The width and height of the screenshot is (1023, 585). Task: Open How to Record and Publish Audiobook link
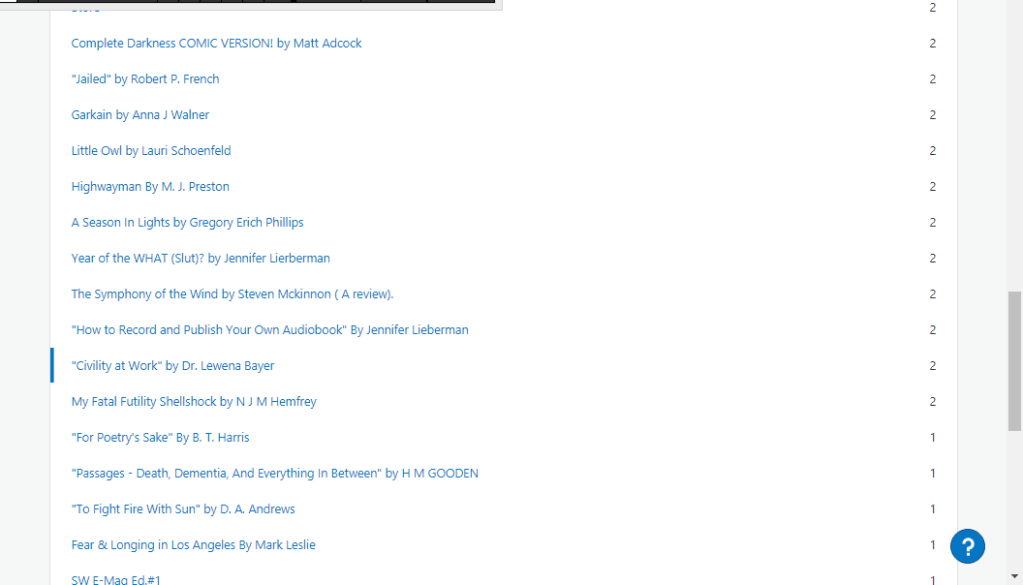pyautogui.click(x=269, y=330)
